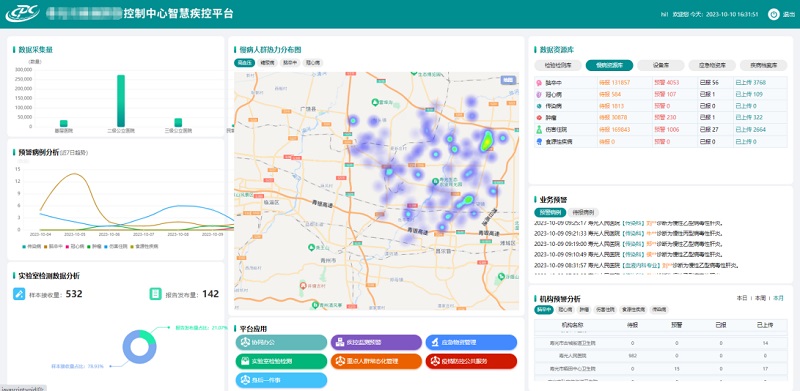Switch to the 检验检测库 tab

[x=558, y=65]
